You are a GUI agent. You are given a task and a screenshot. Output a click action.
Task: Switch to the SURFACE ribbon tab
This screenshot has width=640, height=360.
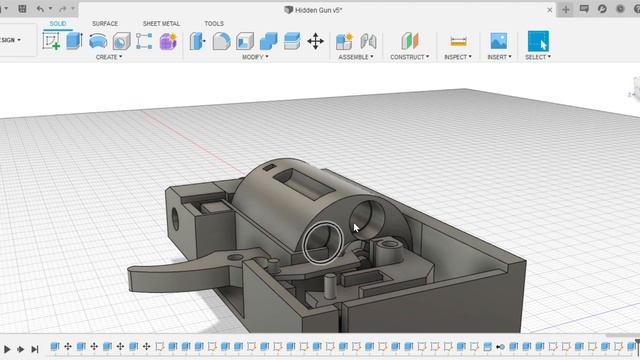(105, 24)
